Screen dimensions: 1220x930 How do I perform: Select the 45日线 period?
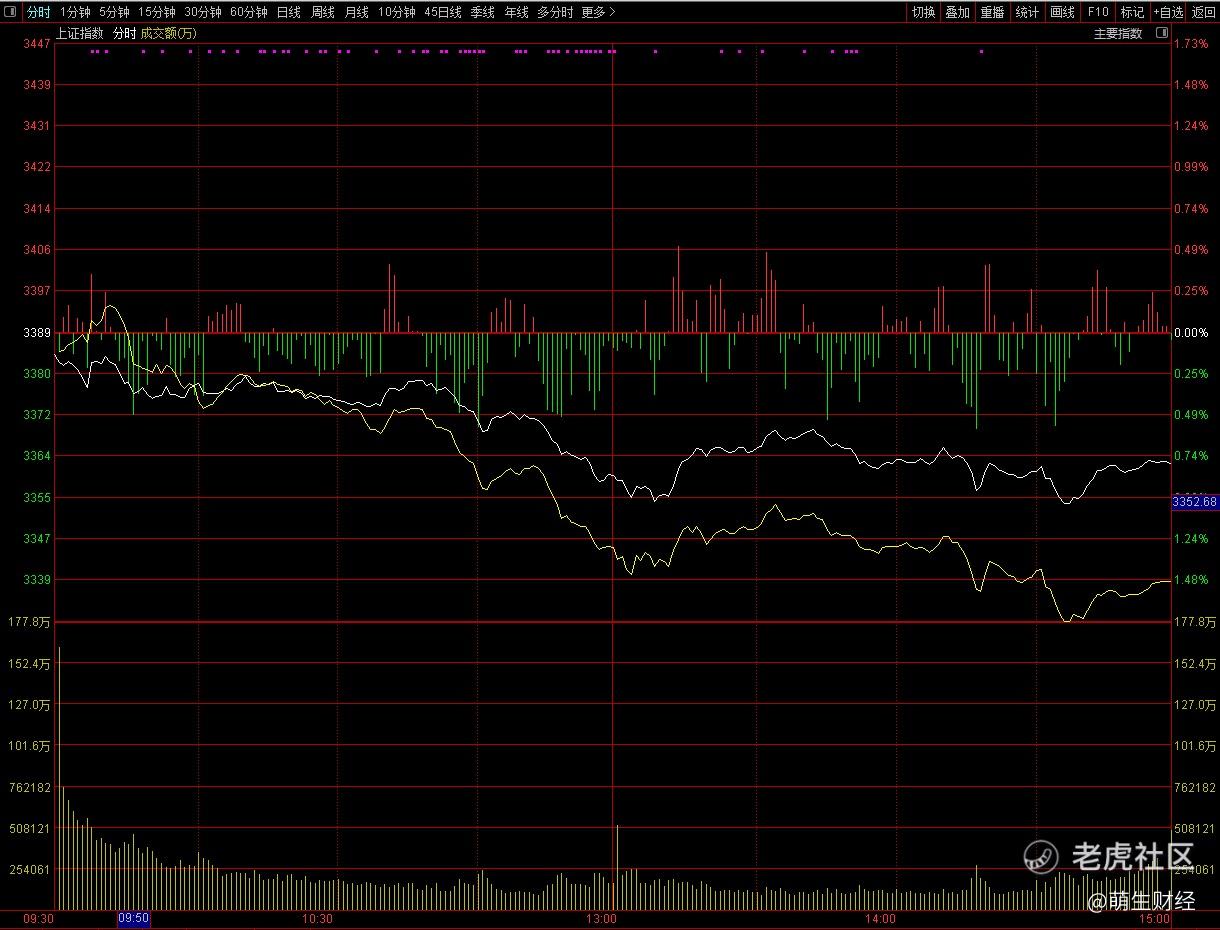(x=443, y=13)
